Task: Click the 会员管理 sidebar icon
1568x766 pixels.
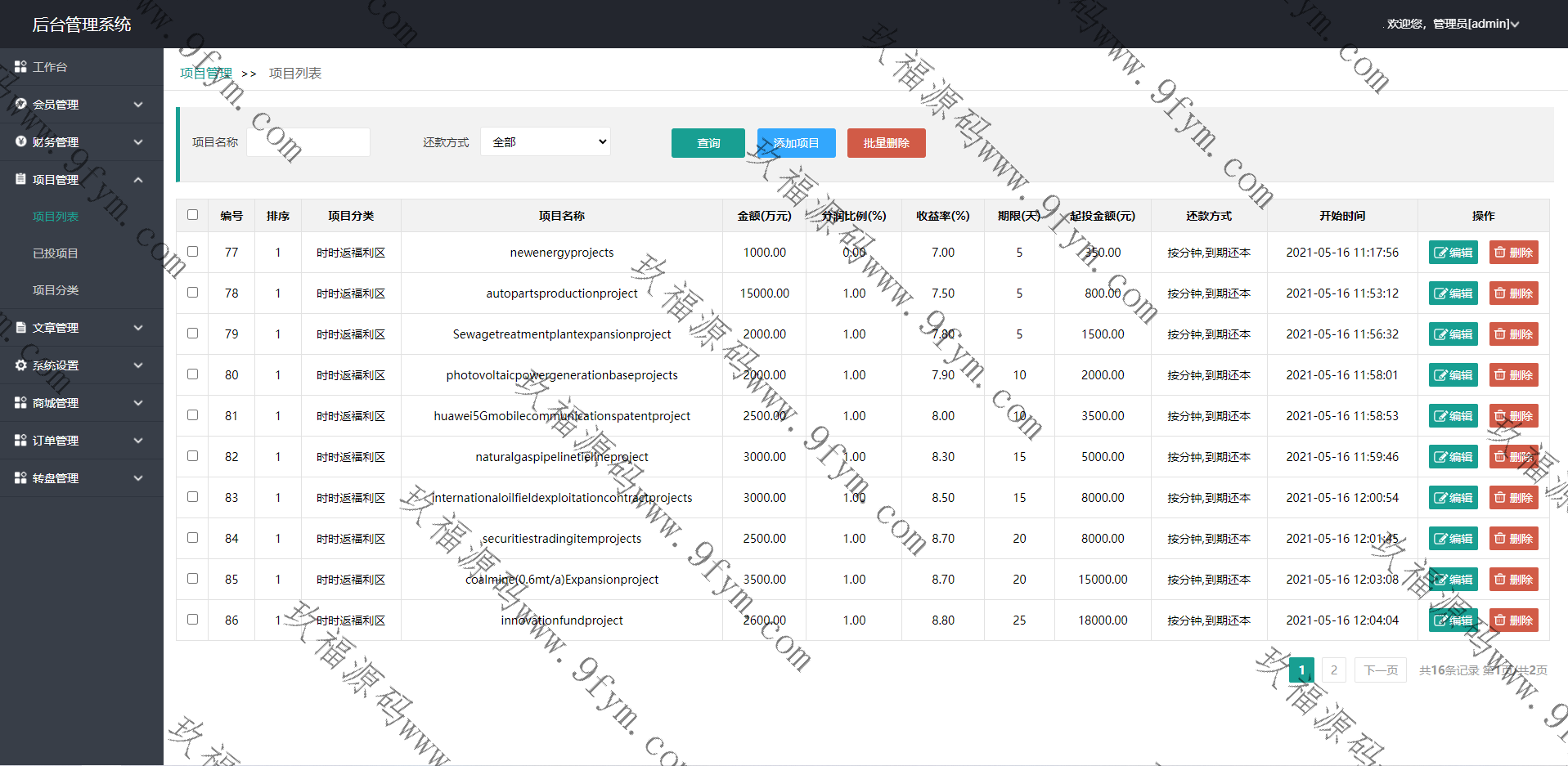Action: 20,105
